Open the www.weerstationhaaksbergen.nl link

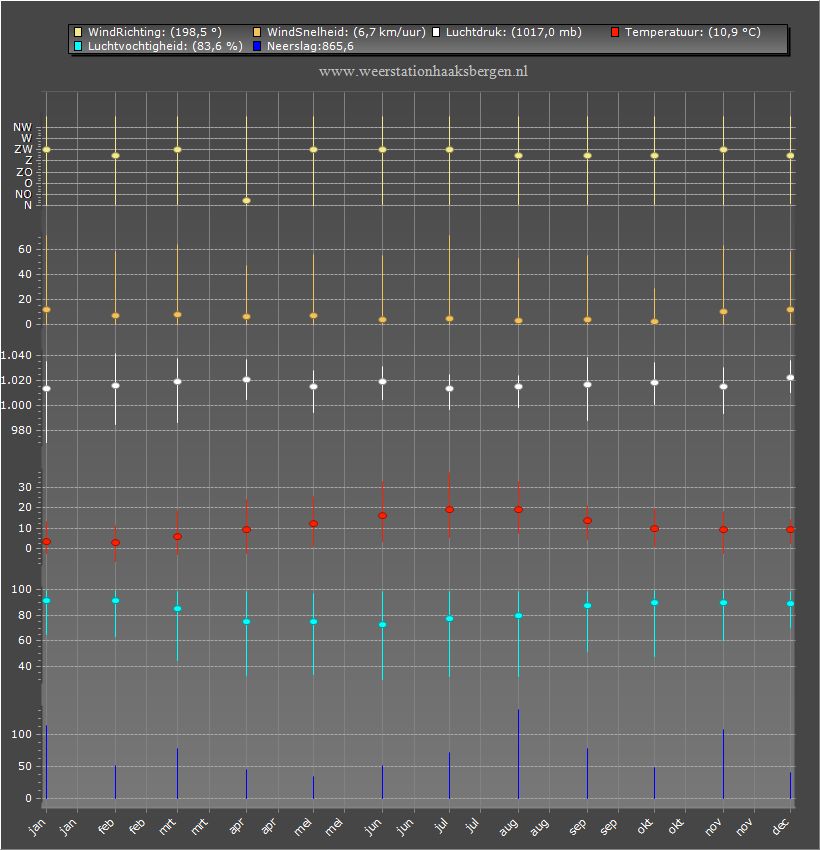tap(423, 72)
